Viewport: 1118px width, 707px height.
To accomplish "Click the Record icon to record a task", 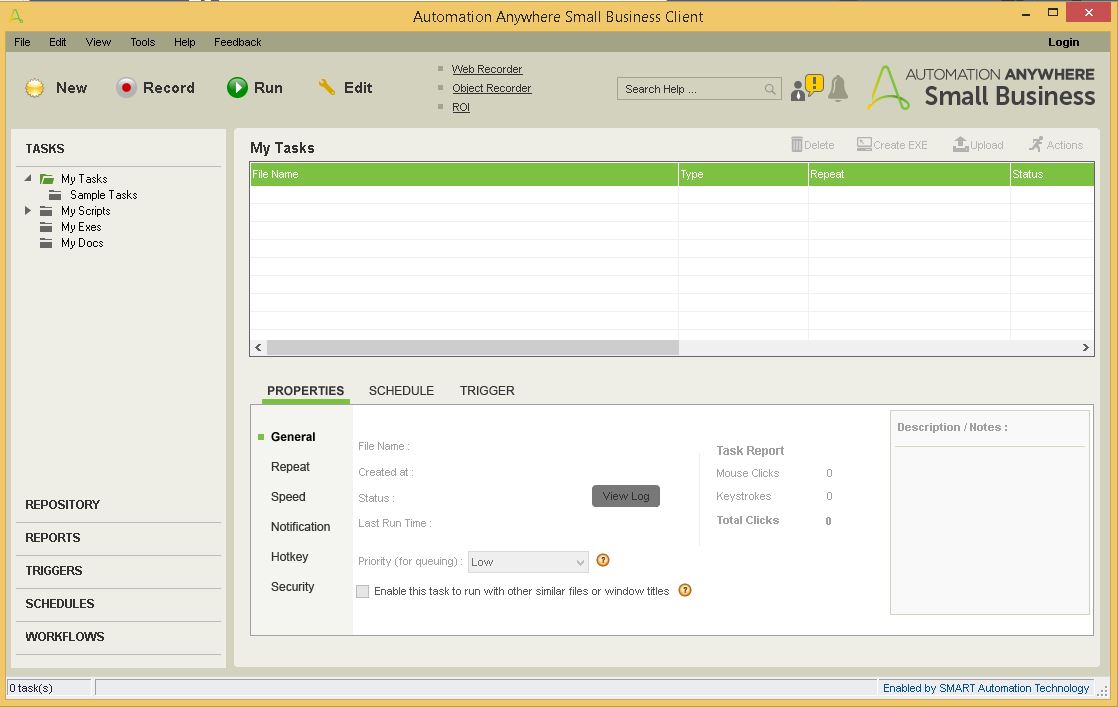I will (128, 88).
